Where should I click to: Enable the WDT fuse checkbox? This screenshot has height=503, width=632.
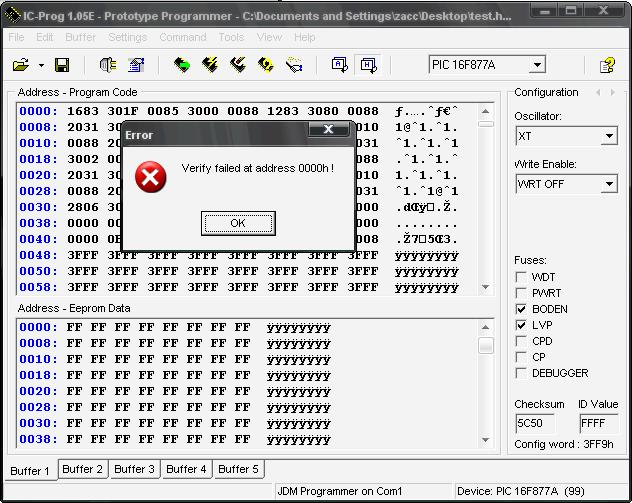pyautogui.click(x=521, y=277)
